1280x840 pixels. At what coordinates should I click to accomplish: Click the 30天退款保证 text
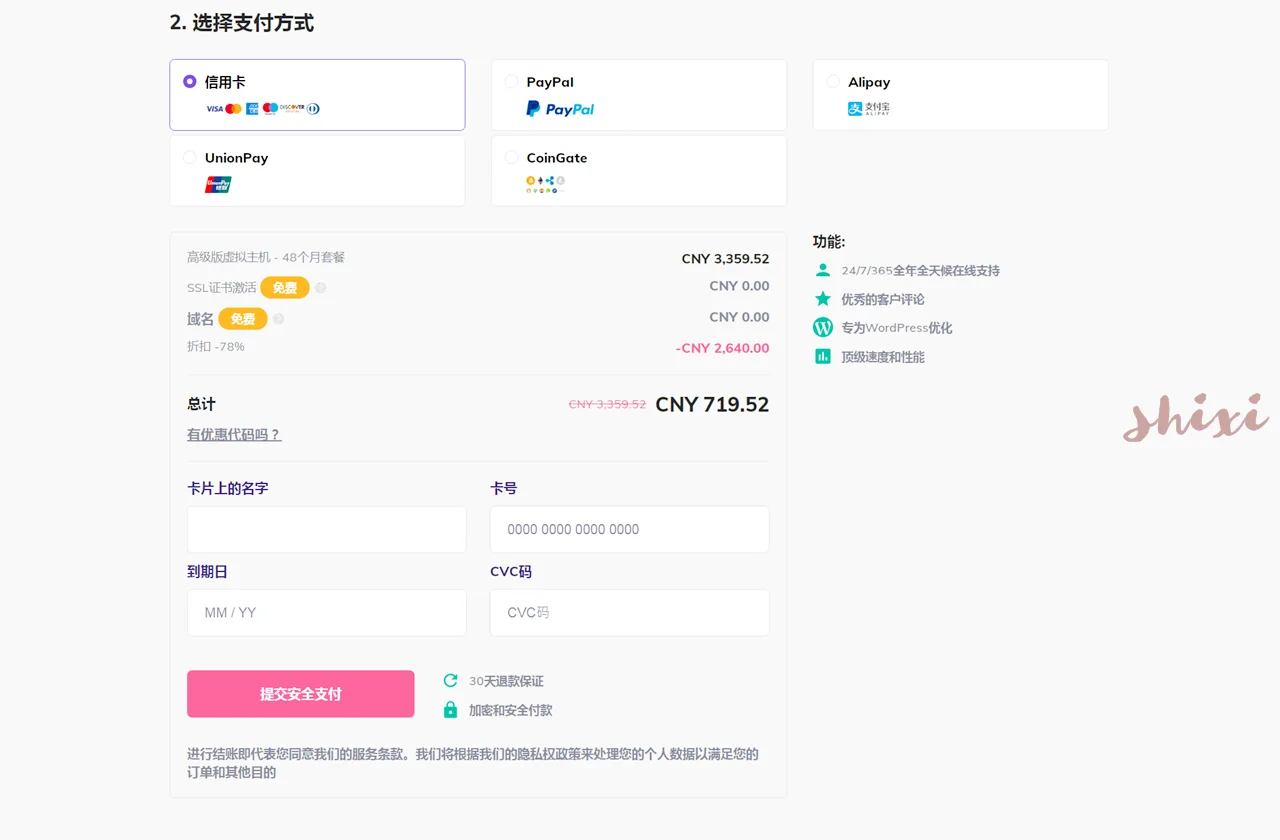pyautogui.click(x=506, y=681)
